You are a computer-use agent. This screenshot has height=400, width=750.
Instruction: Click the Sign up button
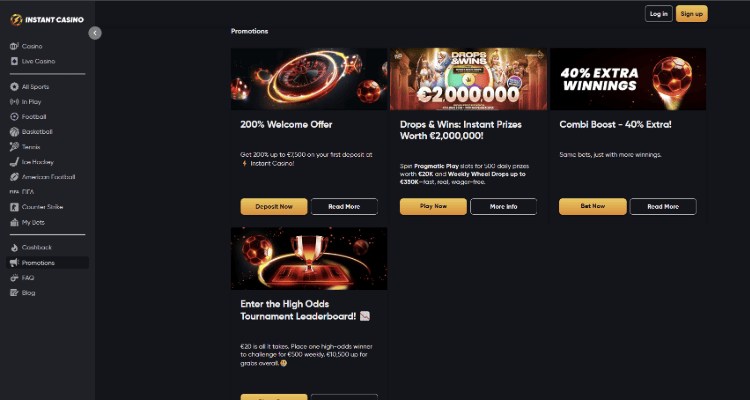(x=692, y=14)
